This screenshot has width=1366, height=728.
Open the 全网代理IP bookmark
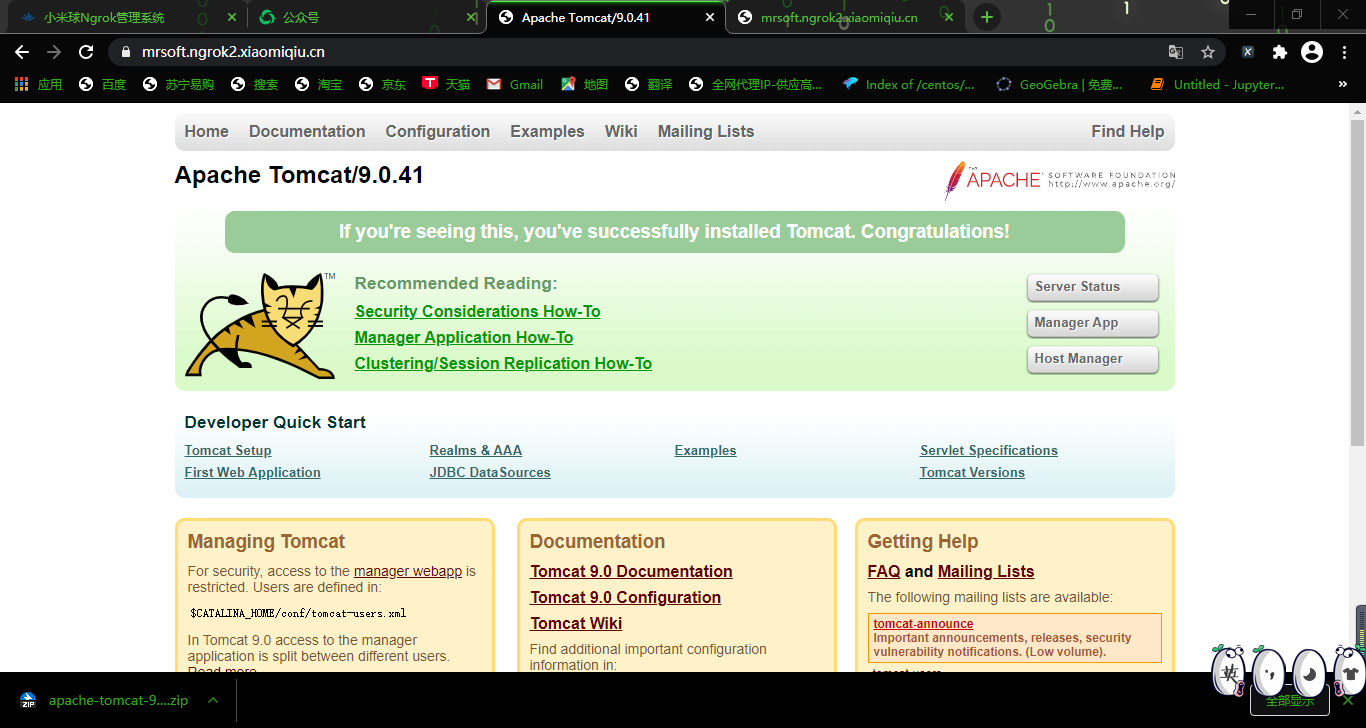pos(755,85)
